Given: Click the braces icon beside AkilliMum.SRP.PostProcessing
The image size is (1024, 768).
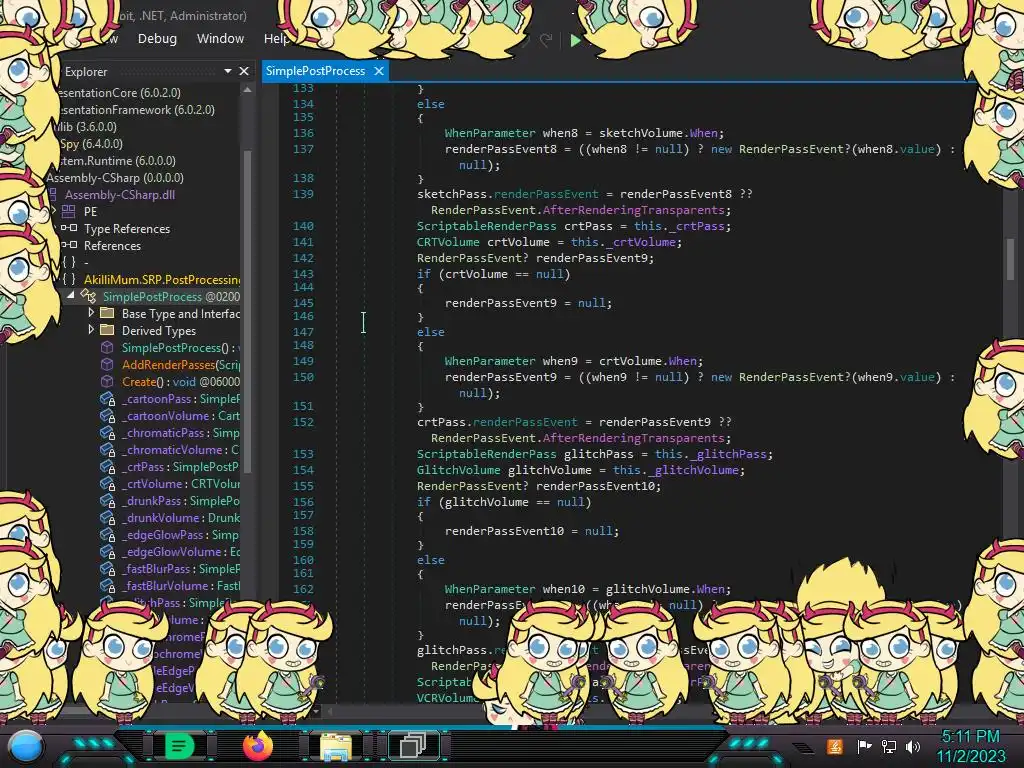Looking at the screenshot, I should [69, 279].
